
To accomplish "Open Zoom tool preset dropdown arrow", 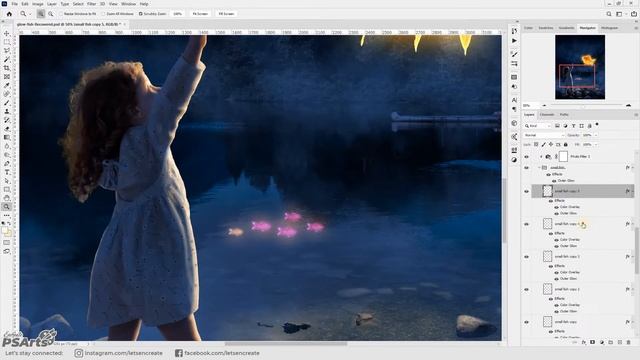I will pyautogui.click(x=30, y=14).
